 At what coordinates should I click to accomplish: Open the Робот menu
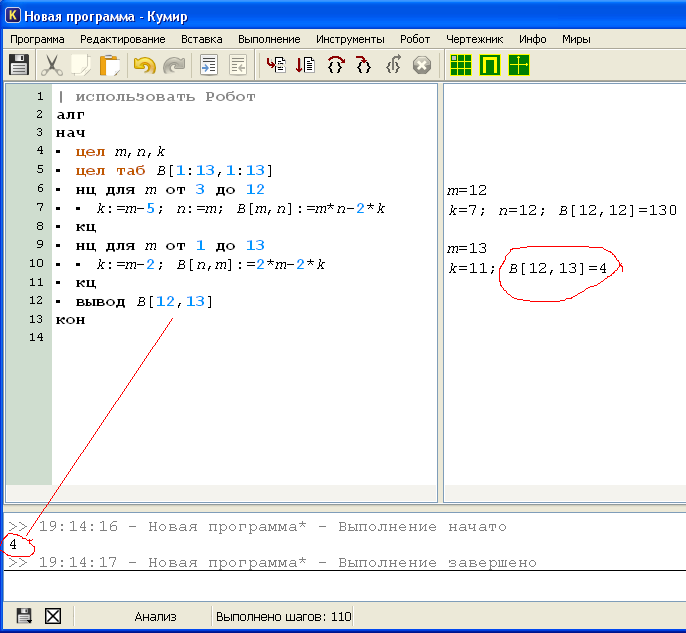coord(414,39)
